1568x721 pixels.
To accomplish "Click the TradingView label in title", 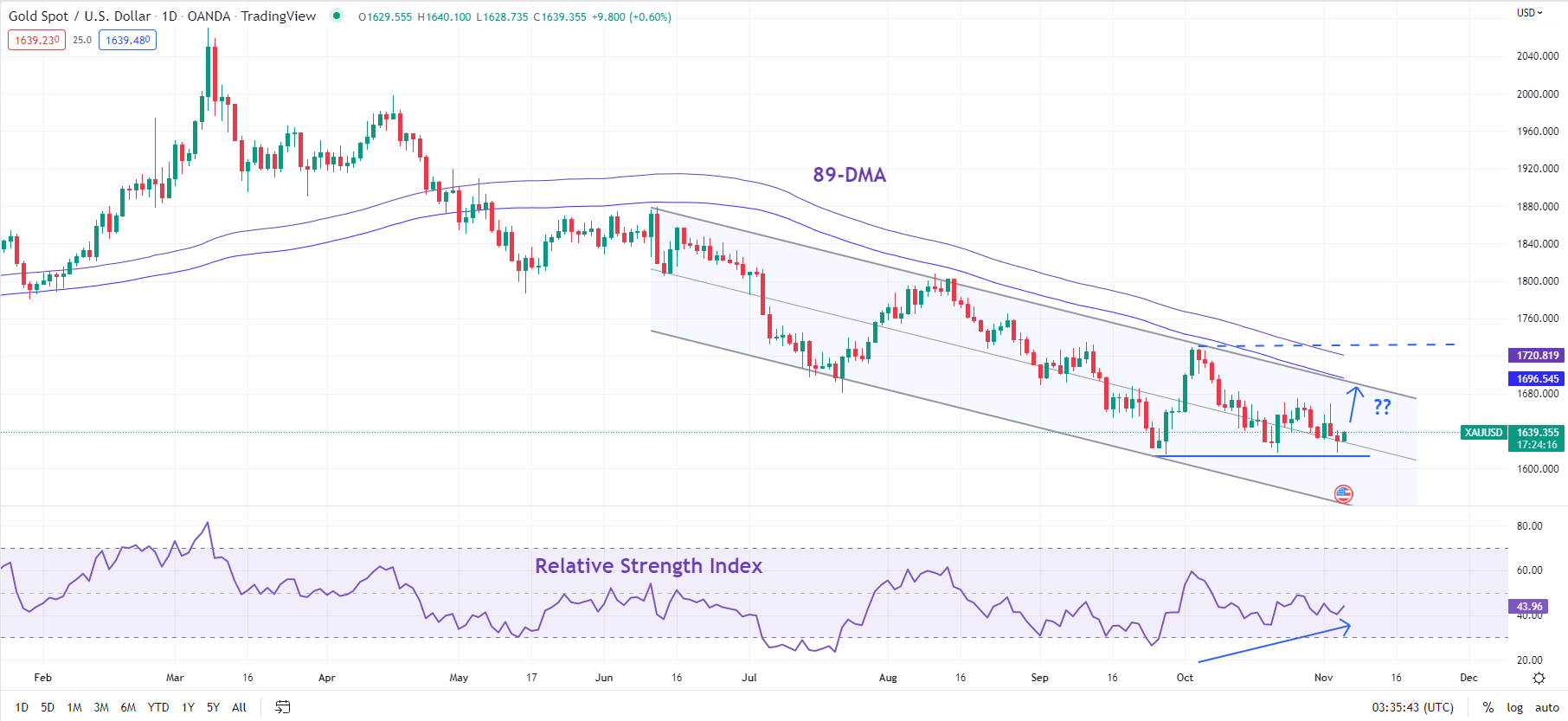I will coord(279,16).
